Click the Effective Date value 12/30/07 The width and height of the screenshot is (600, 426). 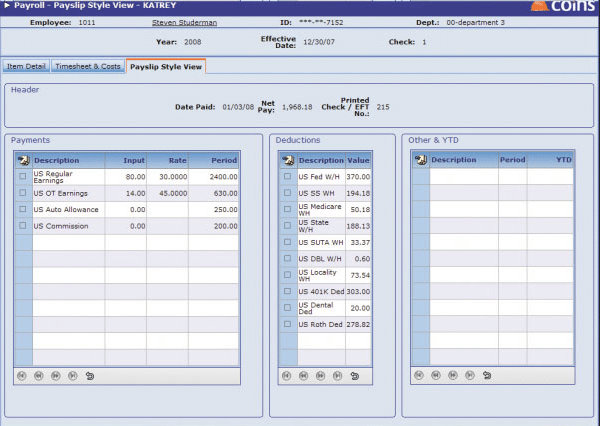point(319,42)
